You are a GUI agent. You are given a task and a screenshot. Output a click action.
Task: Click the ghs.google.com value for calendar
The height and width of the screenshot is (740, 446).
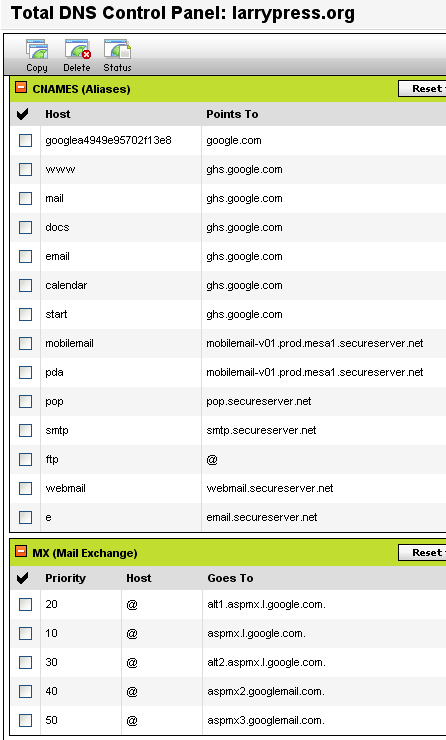[x=244, y=286]
